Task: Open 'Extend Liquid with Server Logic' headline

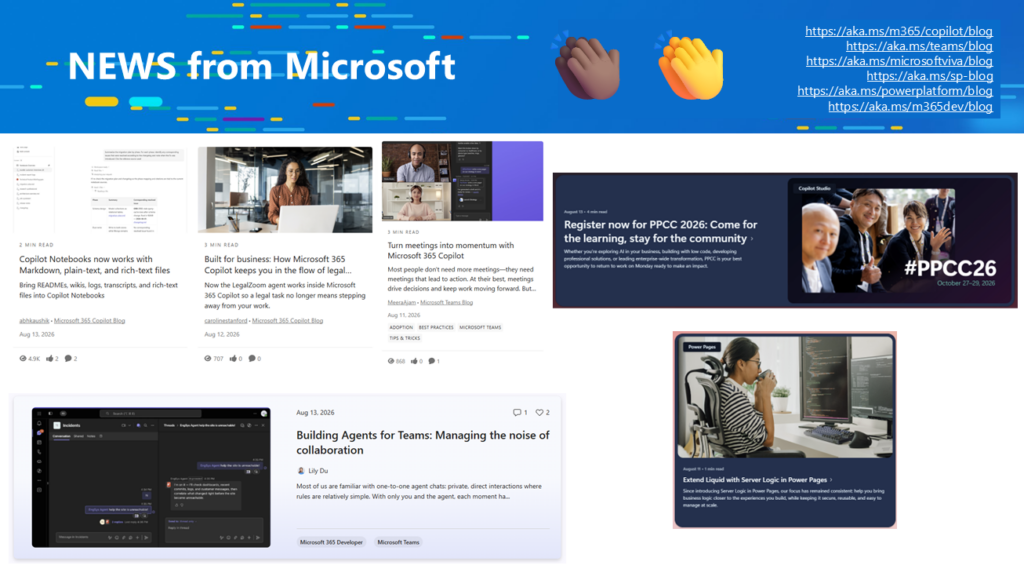Action: point(755,479)
